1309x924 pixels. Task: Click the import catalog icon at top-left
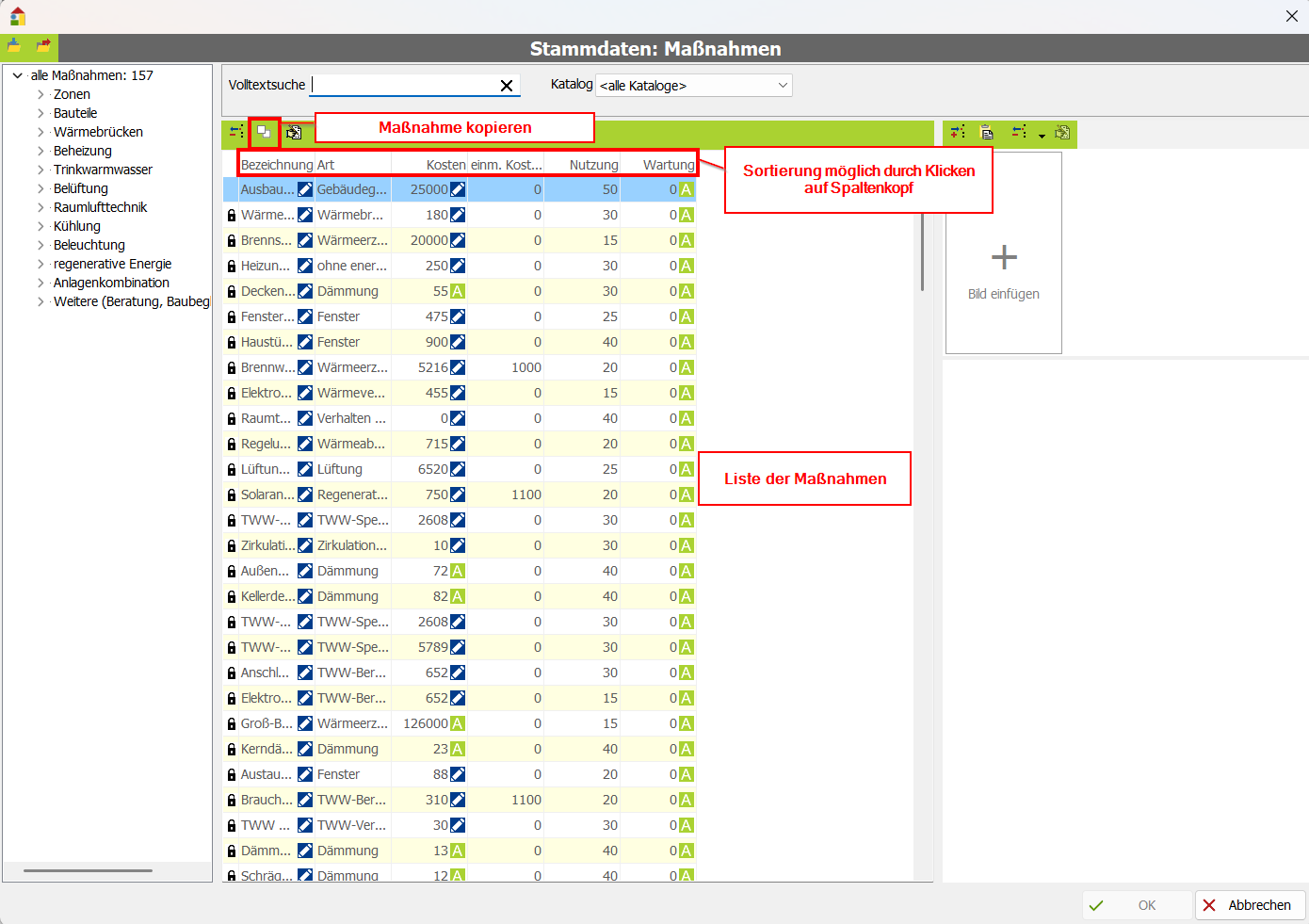point(14,46)
